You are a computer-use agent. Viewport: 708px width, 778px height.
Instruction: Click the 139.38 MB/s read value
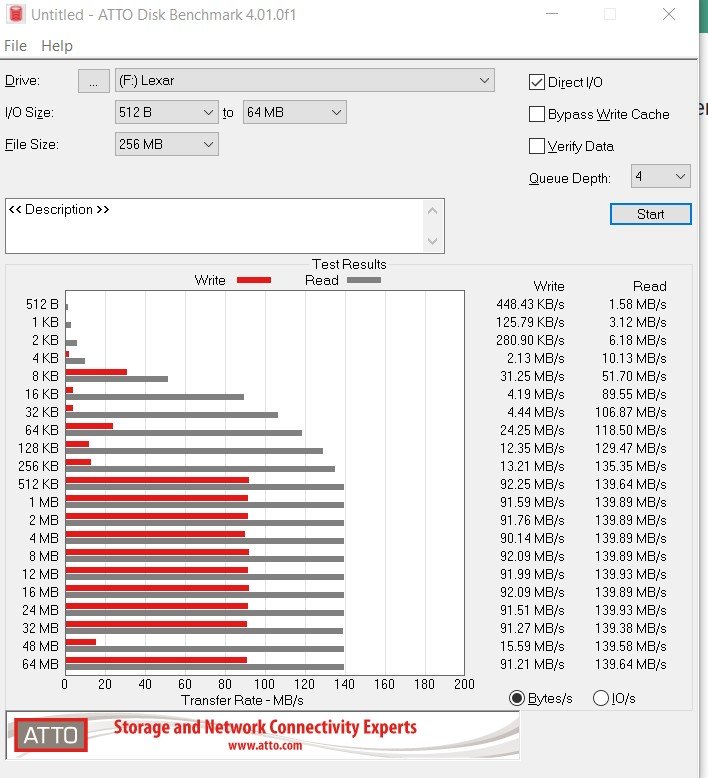pos(631,628)
